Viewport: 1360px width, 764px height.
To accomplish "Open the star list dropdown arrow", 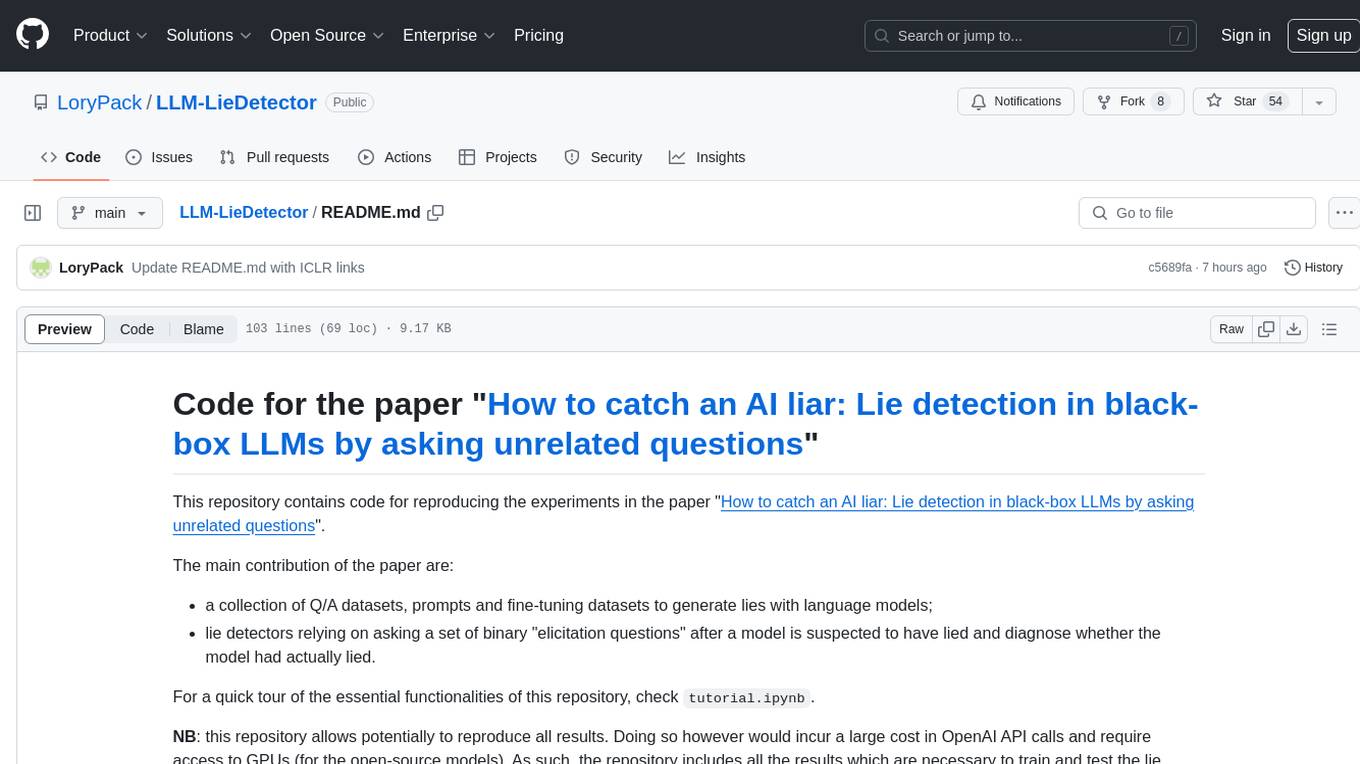I will coord(1319,102).
